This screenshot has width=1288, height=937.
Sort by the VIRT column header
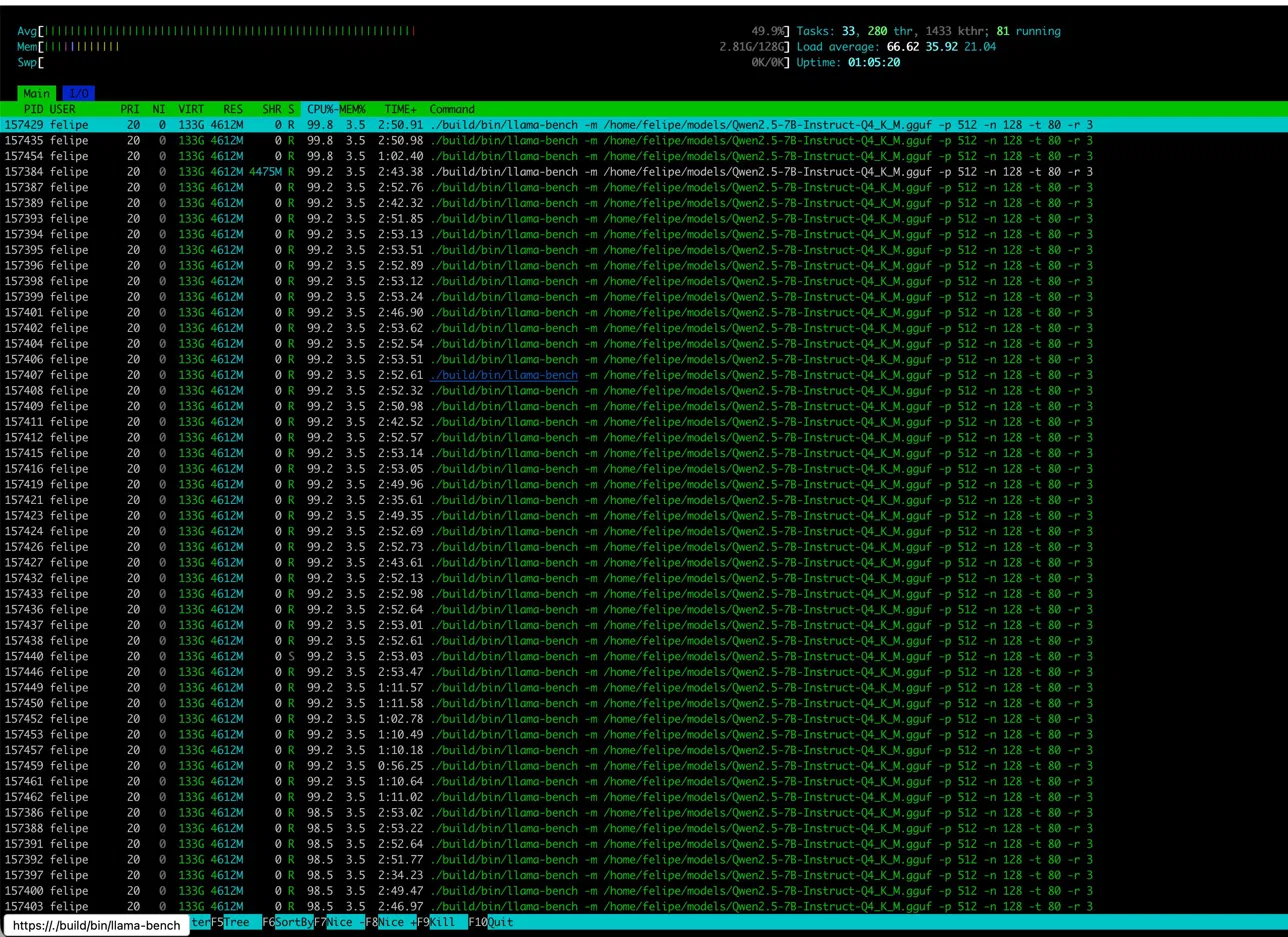[x=191, y=109]
